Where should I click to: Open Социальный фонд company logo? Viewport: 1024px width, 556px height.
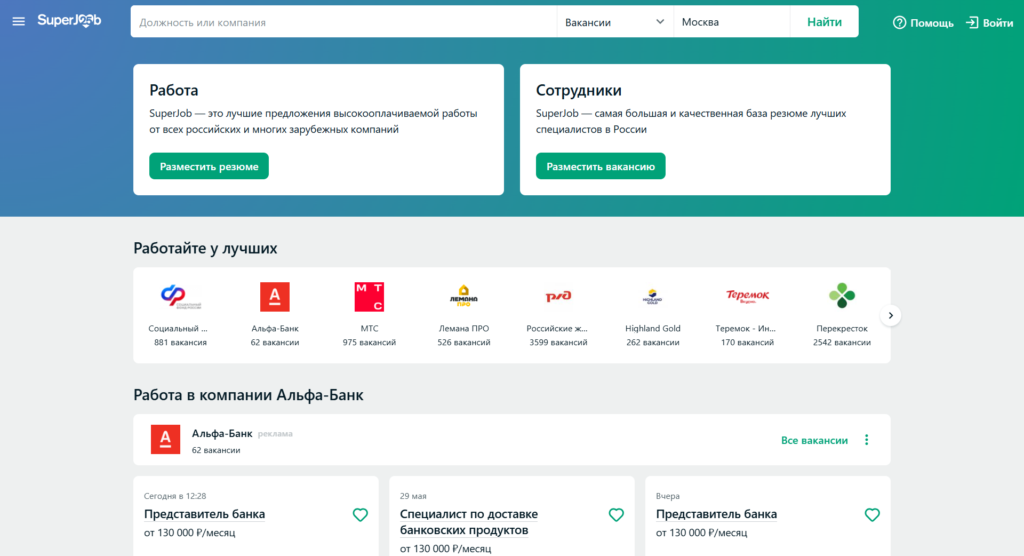point(180,297)
